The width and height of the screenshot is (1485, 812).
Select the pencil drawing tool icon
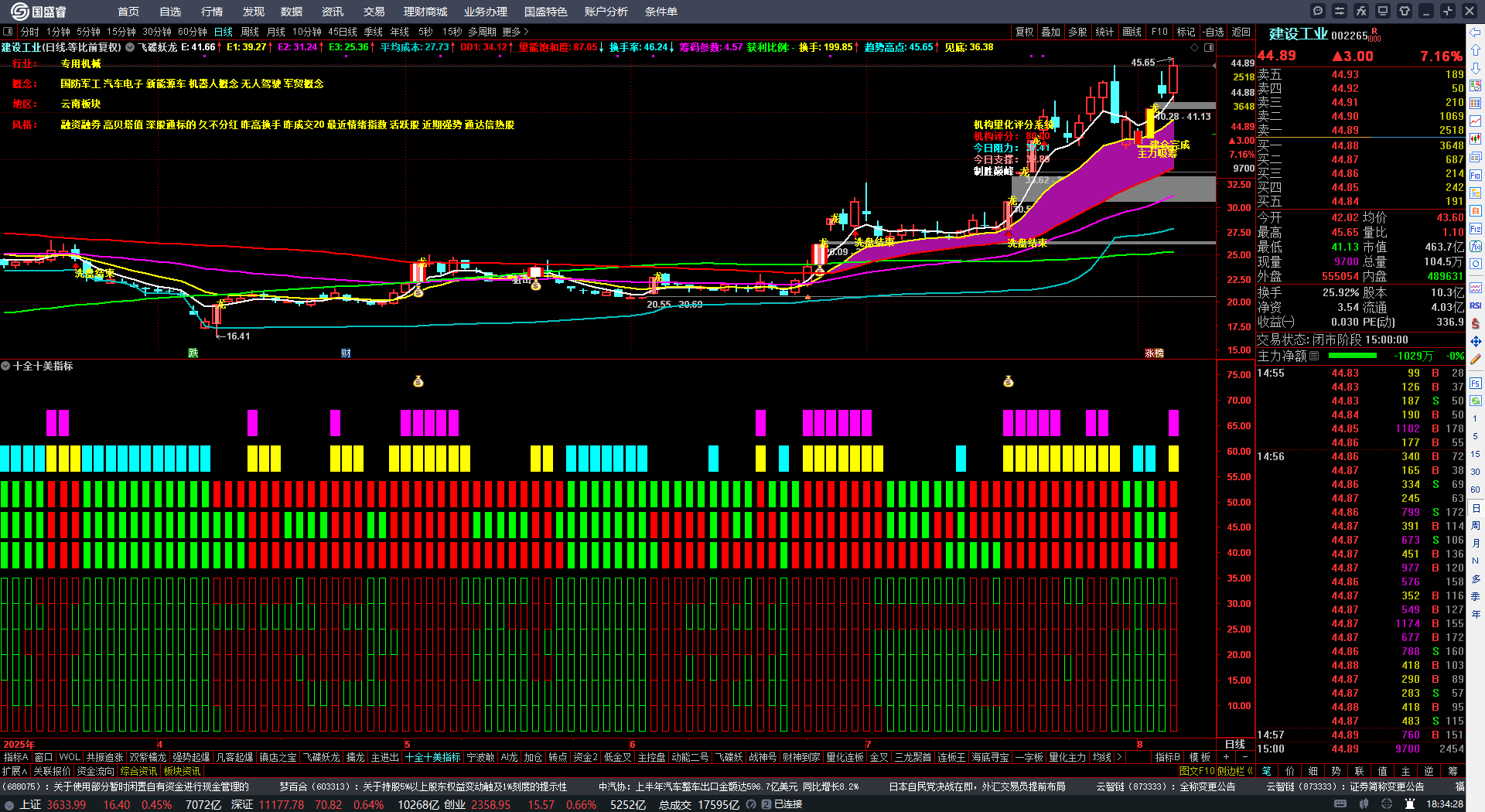click(1476, 360)
